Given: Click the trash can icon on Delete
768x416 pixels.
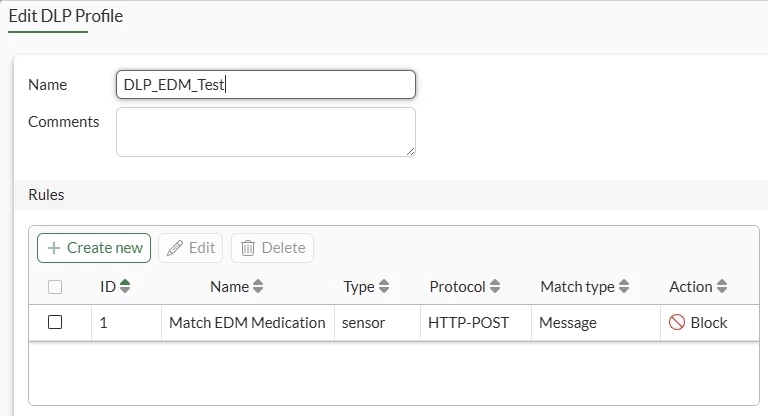Looking at the screenshot, I should coord(248,248).
